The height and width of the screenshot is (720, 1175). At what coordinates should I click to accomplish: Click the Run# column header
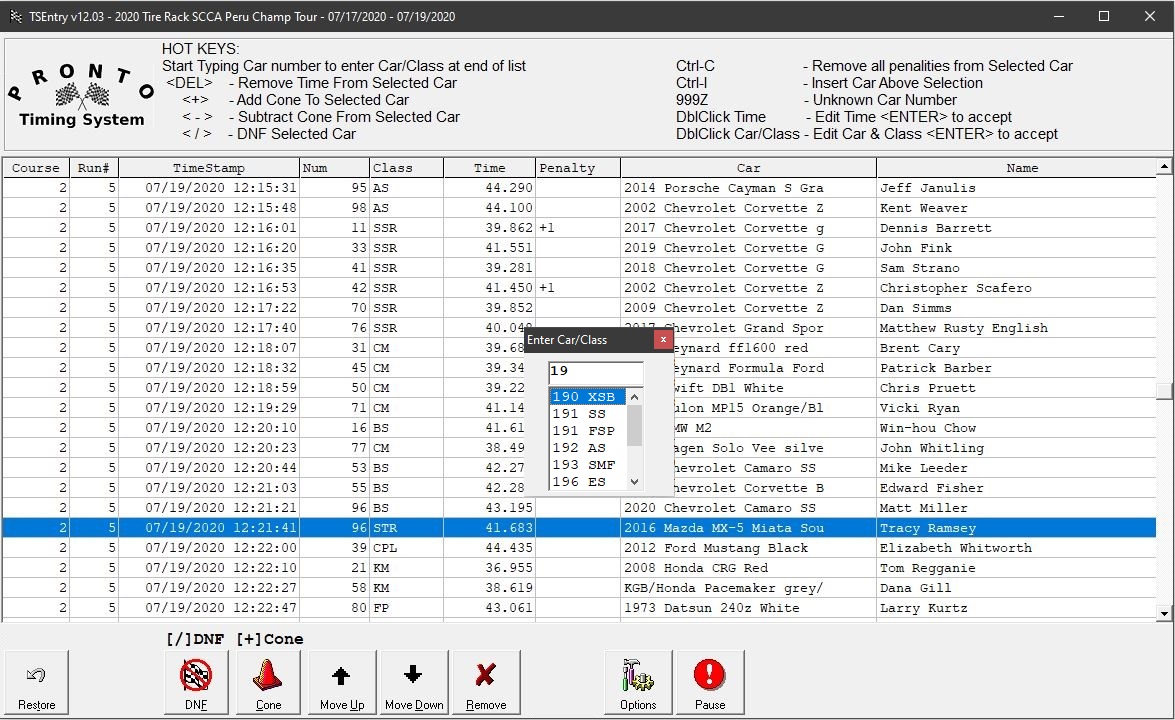coord(94,168)
